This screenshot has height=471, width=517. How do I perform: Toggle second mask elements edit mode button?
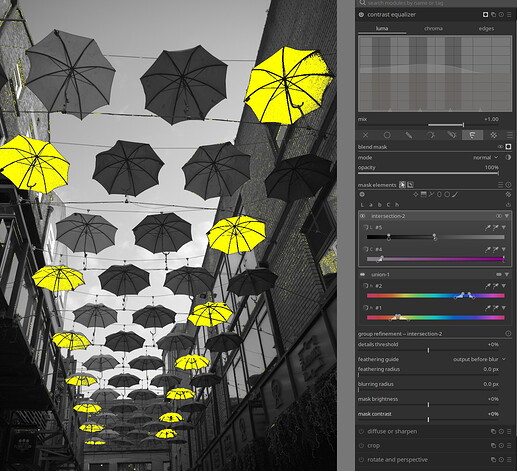(x=410, y=185)
